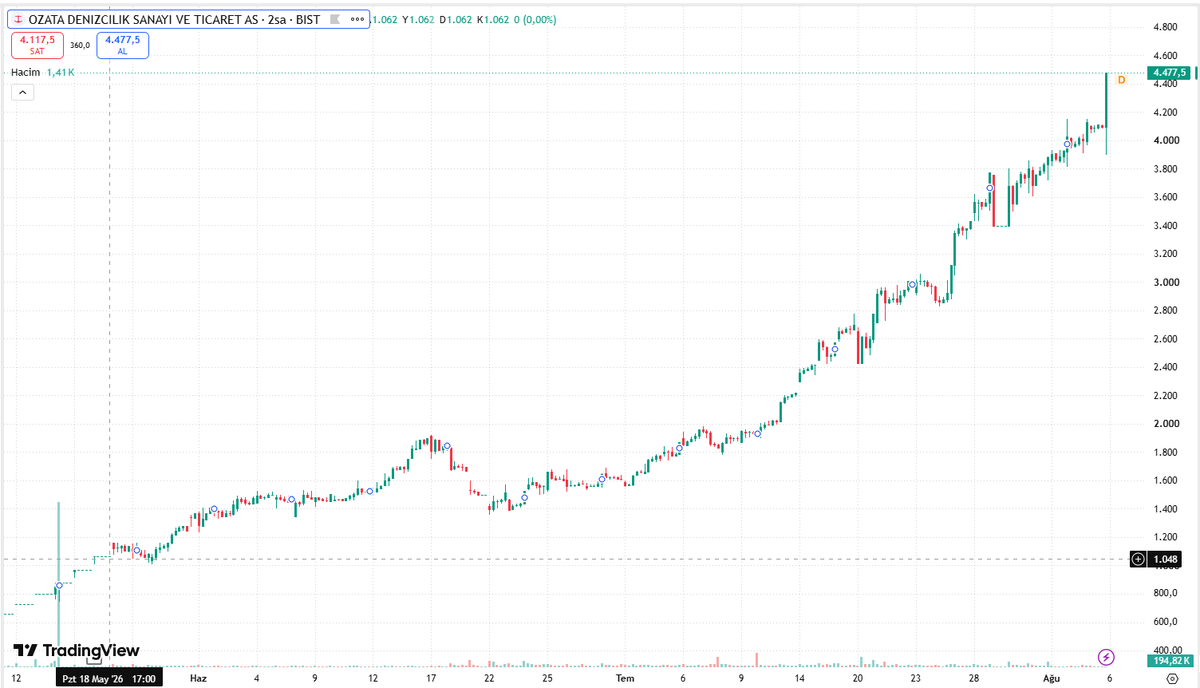Click the red SAT sell button

pos(37,45)
